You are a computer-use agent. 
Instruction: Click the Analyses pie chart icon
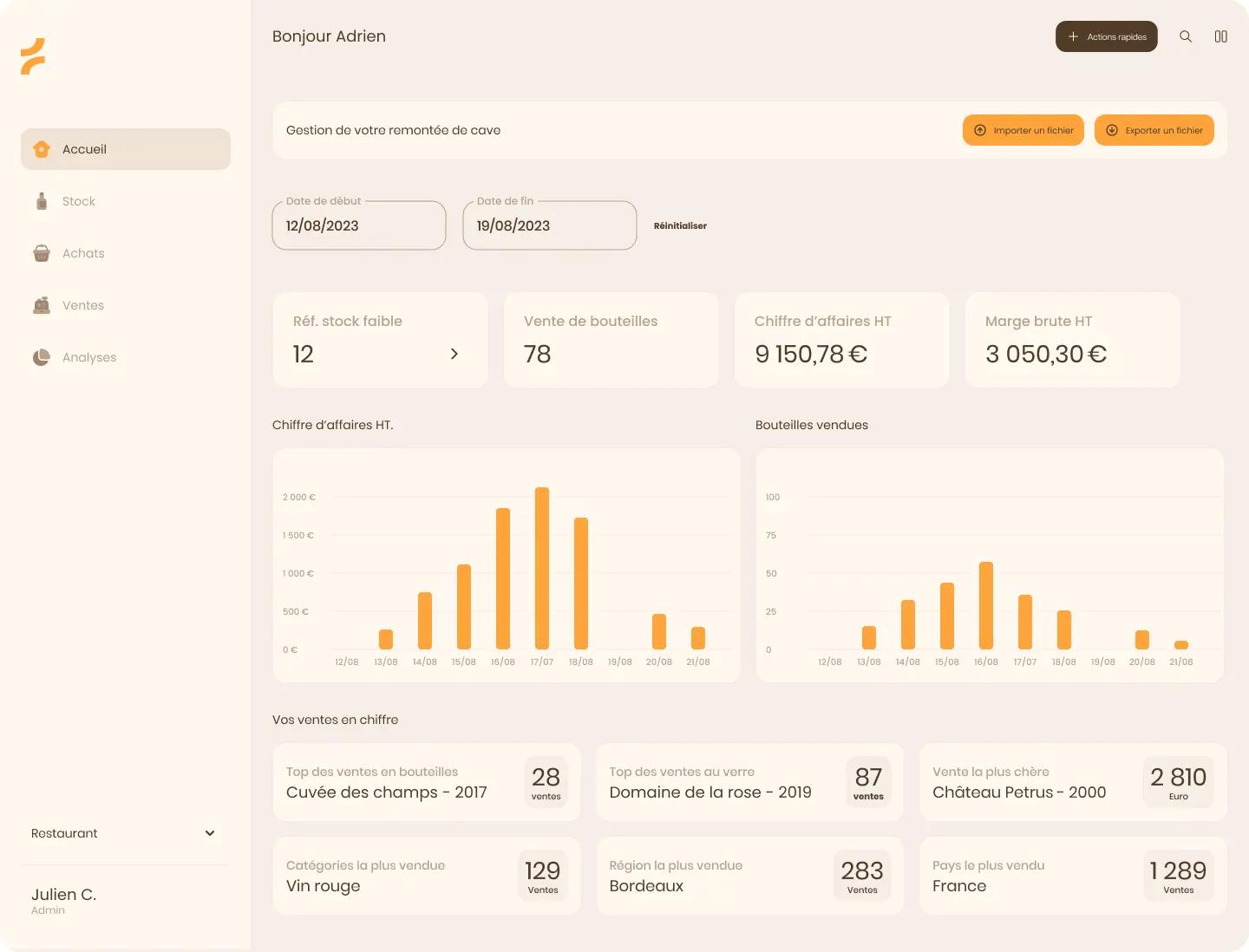pyautogui.click(x=42, y=357)
